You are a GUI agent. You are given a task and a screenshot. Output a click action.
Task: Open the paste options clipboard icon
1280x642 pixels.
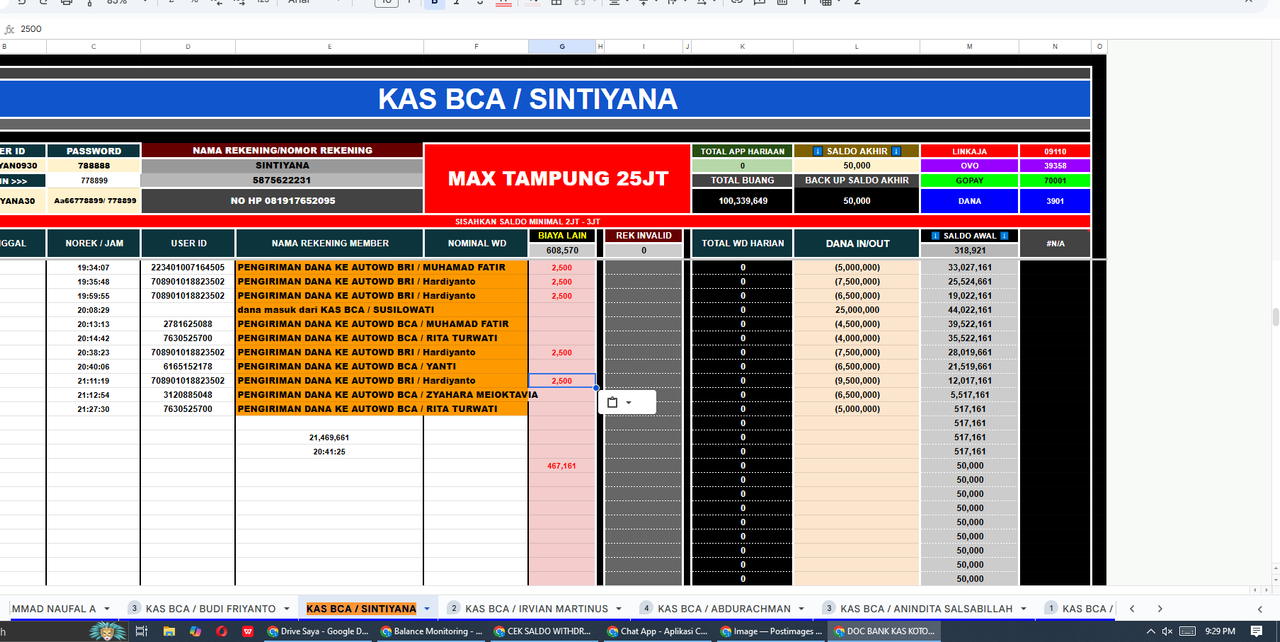pyautogui.click(x=613, y=402)
